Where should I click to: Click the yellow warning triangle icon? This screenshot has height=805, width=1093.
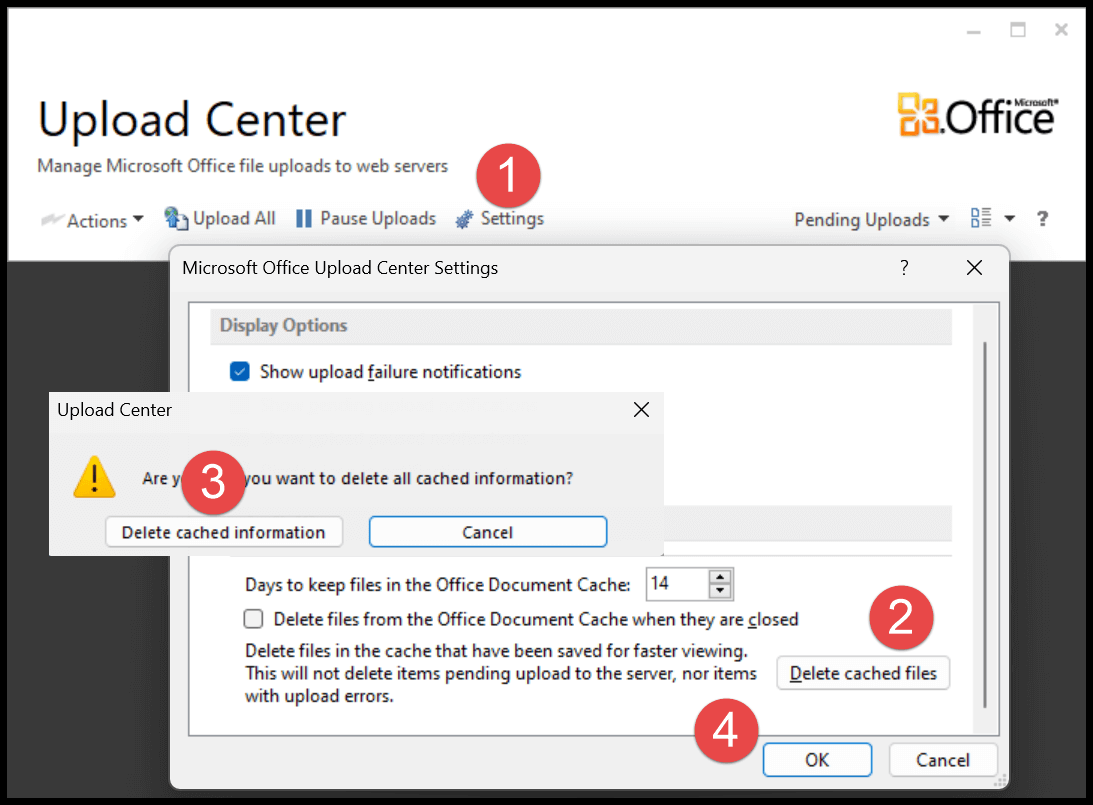pos(94,478)
